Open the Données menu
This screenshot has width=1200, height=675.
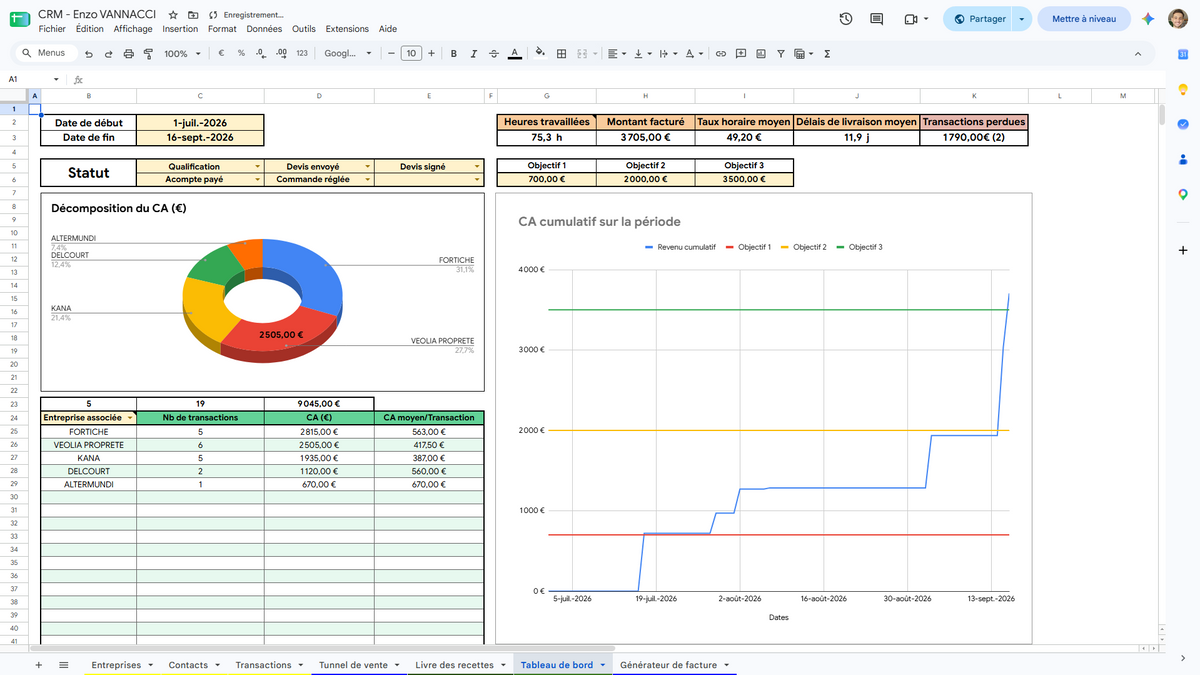[x=264, y=29]
